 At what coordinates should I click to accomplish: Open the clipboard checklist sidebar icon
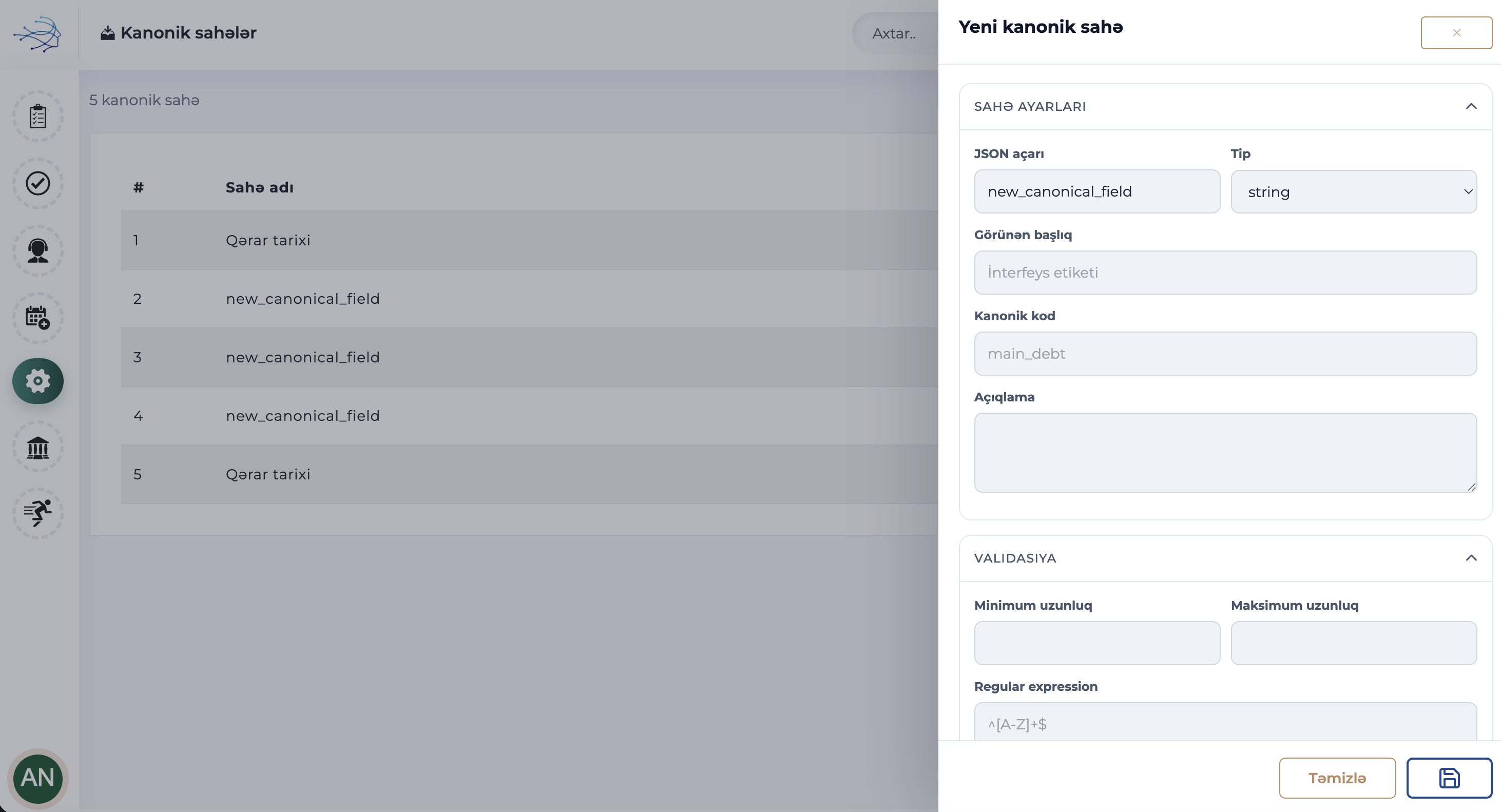pos(38,116)
